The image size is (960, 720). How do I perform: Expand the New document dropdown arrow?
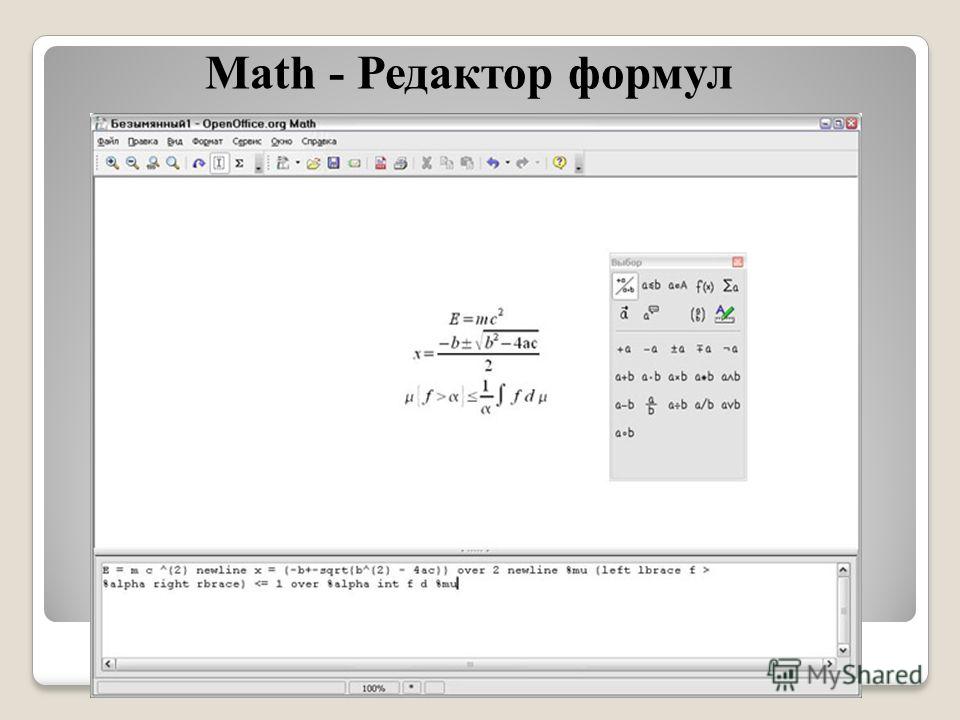coord(298,163)
